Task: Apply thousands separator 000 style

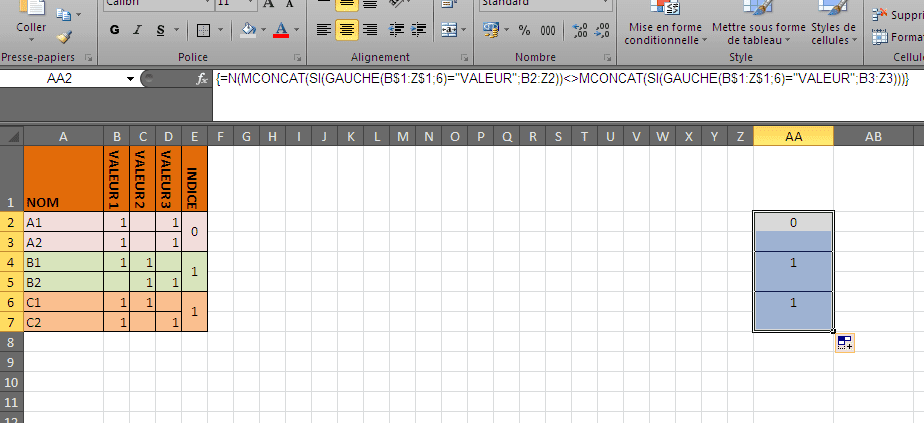Action: tap(547, 30)
